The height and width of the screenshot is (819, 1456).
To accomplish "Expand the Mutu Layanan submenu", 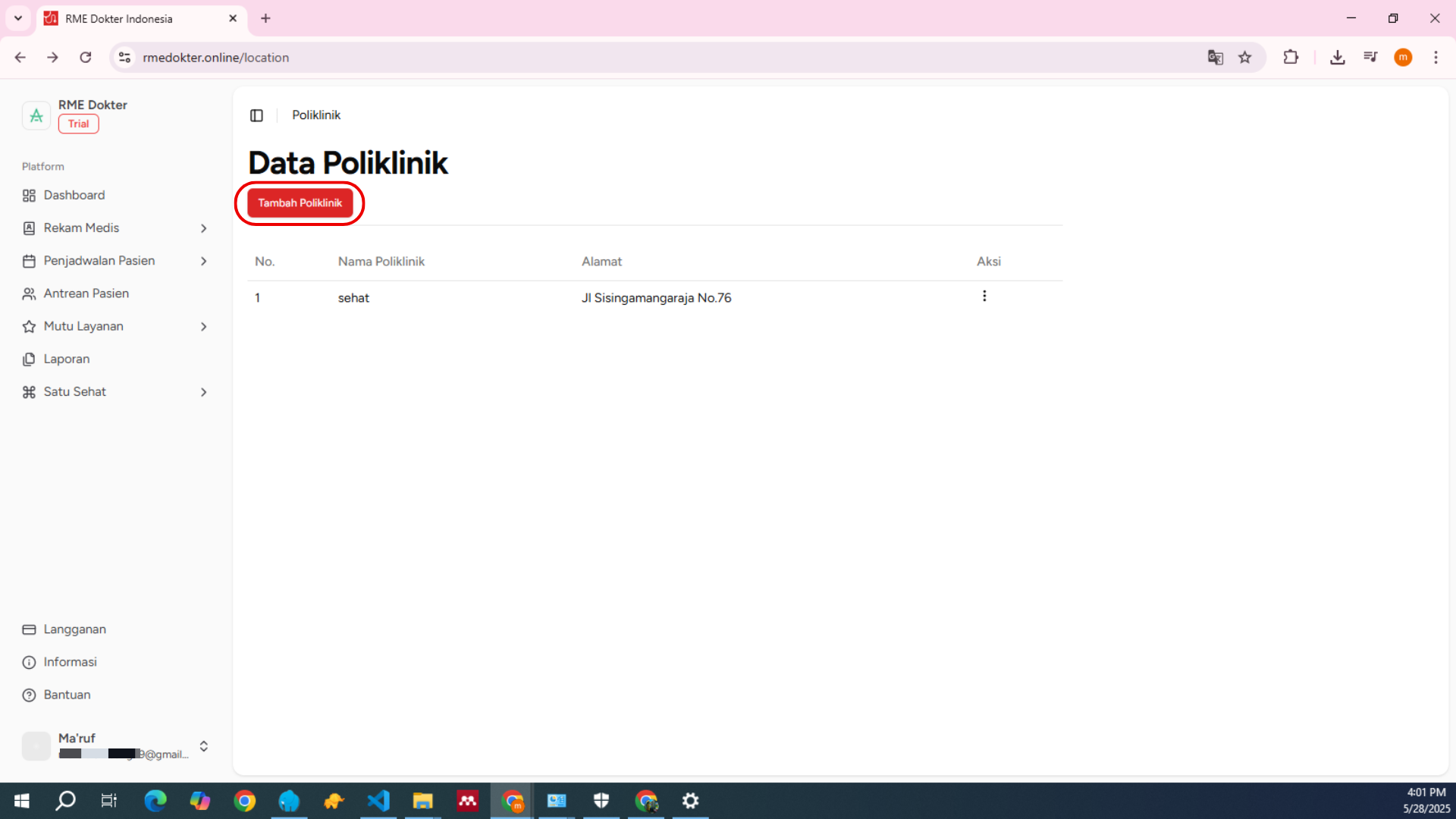I will click(203, 327).
